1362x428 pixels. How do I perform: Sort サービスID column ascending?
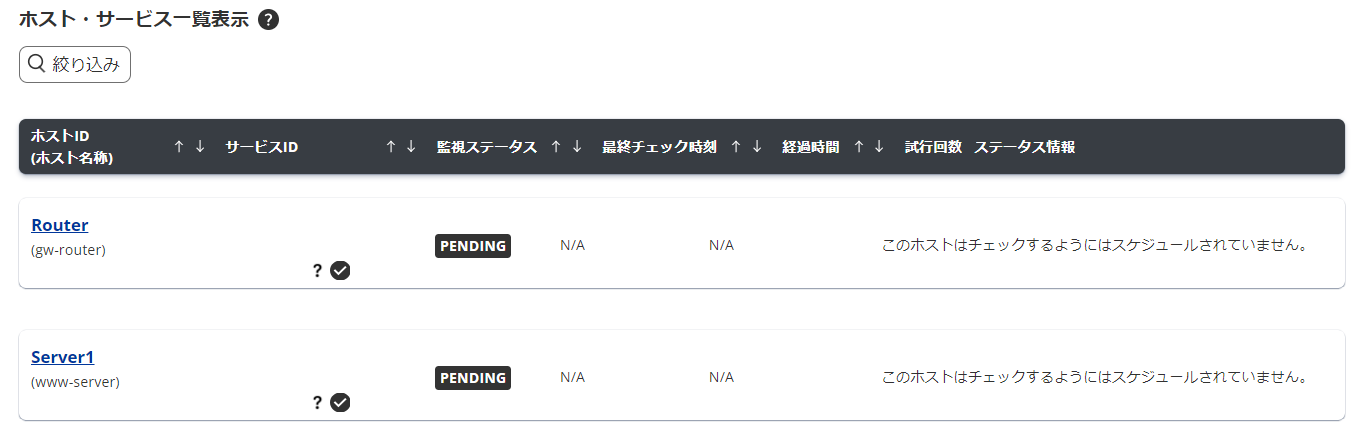coord(390,147)
